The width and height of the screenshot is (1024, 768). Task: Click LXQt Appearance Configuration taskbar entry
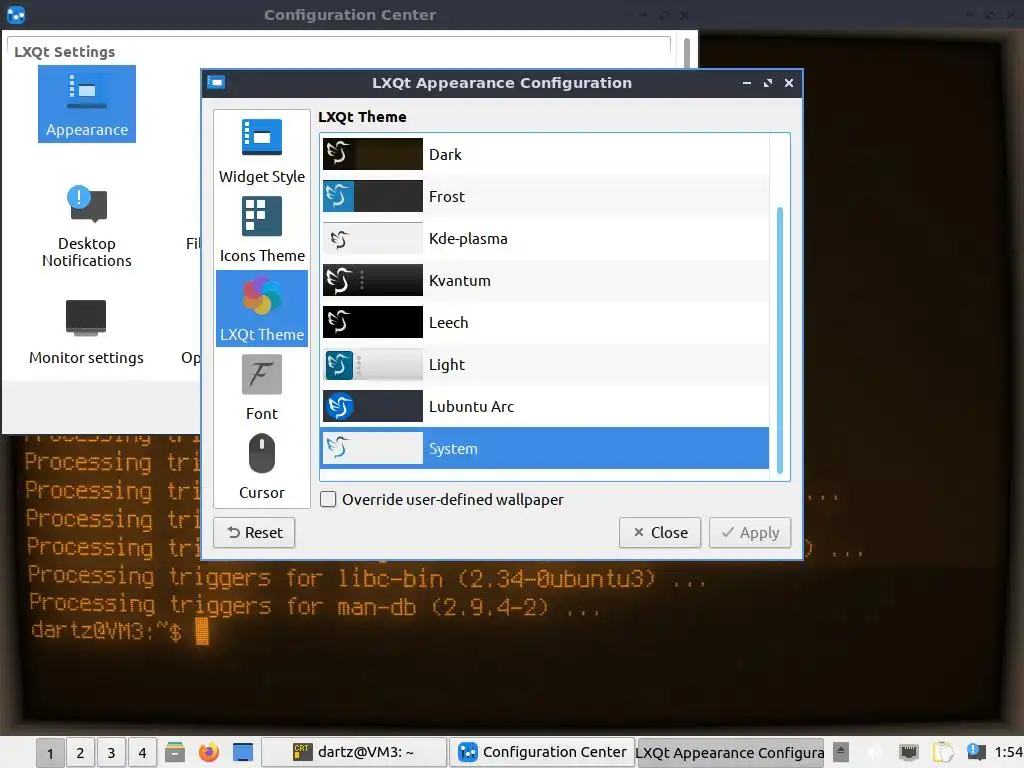click(x=730, y=752)
